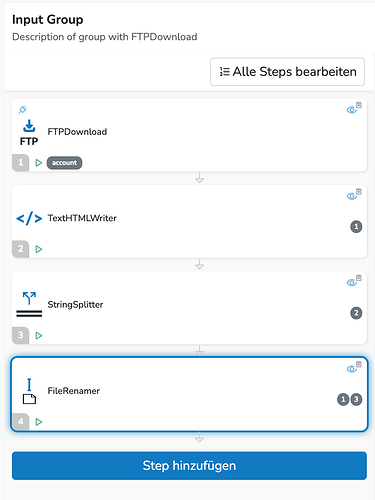Open Alle Steps bearbeiten
The width and height of the screenshot is (375, 500).
(287, 72)
